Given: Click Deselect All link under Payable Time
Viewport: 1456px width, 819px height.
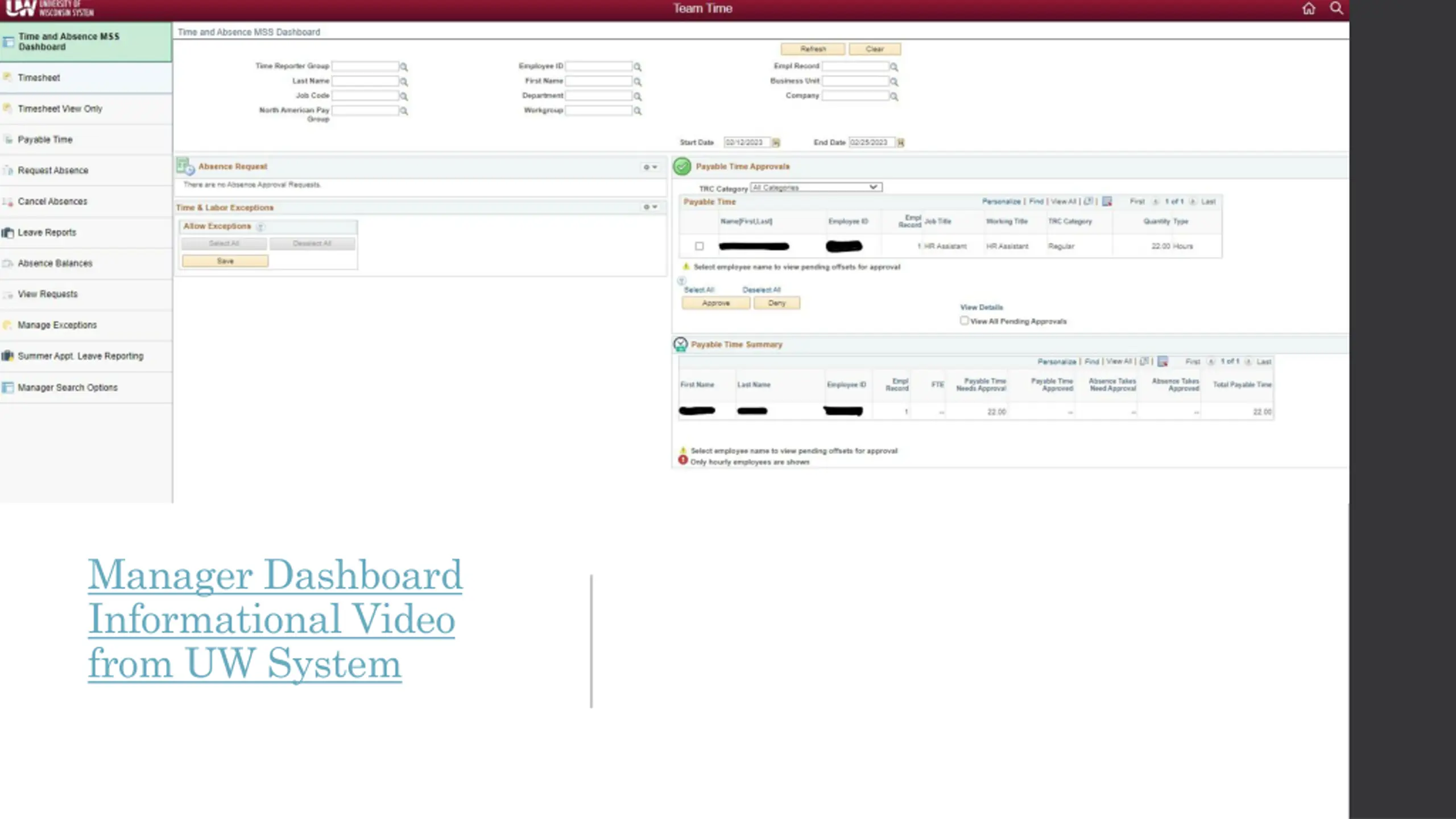Looking at the screenshot, I should tap(762, 290).
